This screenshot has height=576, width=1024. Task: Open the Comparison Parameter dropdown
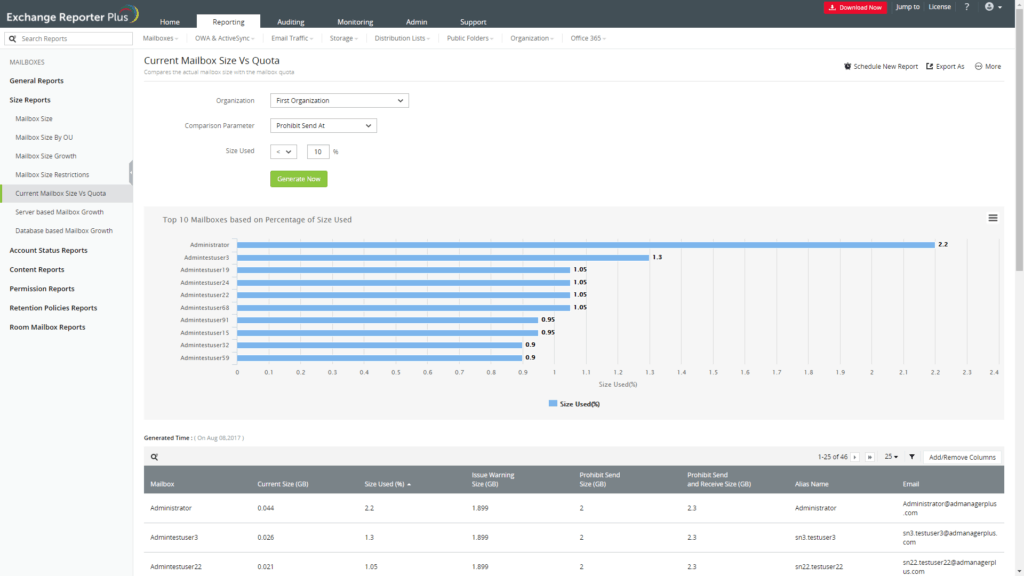[x=323, y=125]
